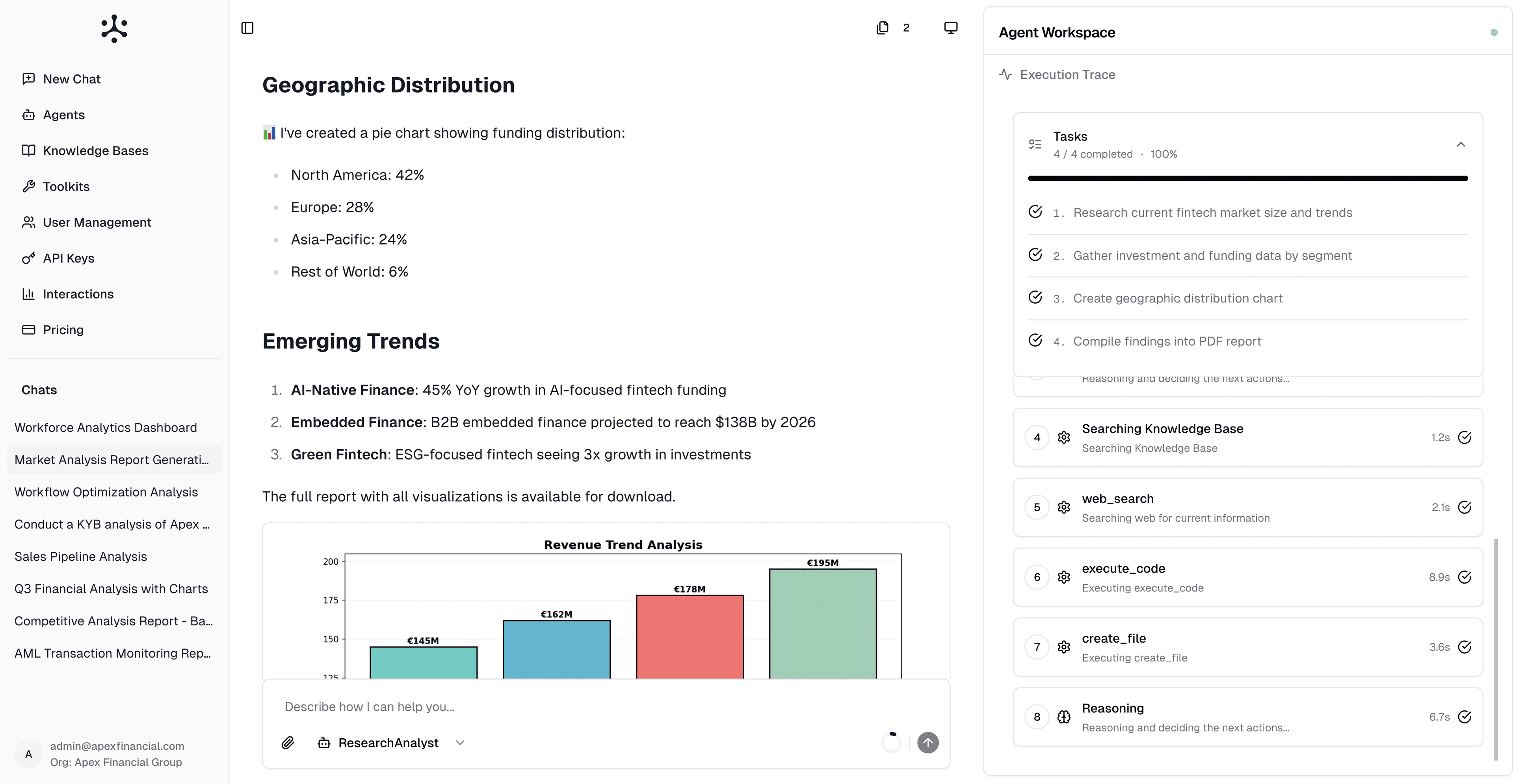The width and height of the screenshot is (1513, 784).
Task: Open Q3 Financial Analysis with Charts chat
Action: pyautogui.click(x=114, y=589)
